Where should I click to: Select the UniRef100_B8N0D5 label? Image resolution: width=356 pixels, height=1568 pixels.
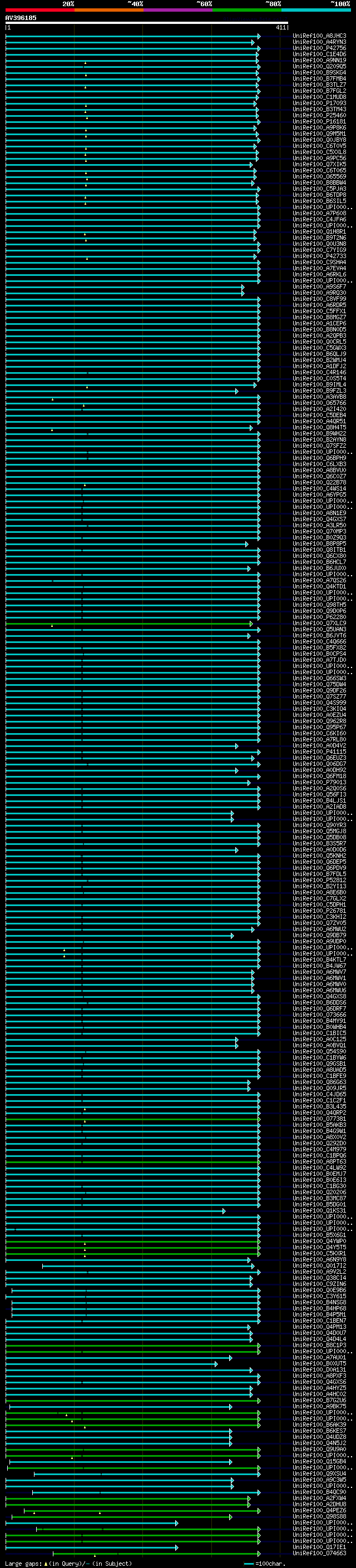coord(319,330)
